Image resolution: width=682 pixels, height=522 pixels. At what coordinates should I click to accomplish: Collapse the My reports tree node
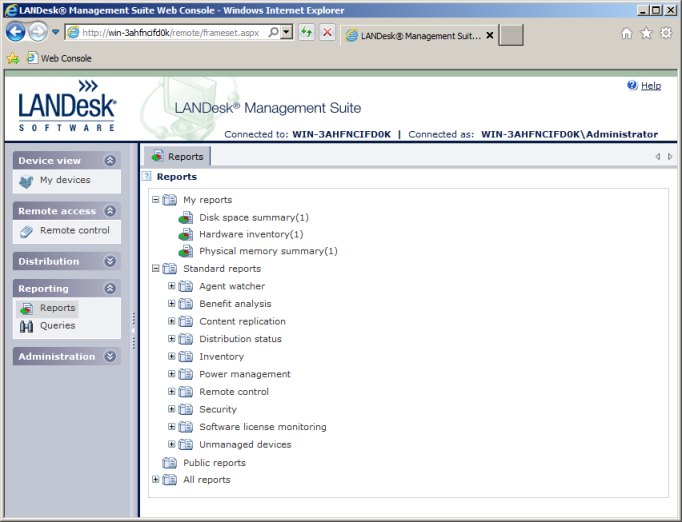[155, 200]
